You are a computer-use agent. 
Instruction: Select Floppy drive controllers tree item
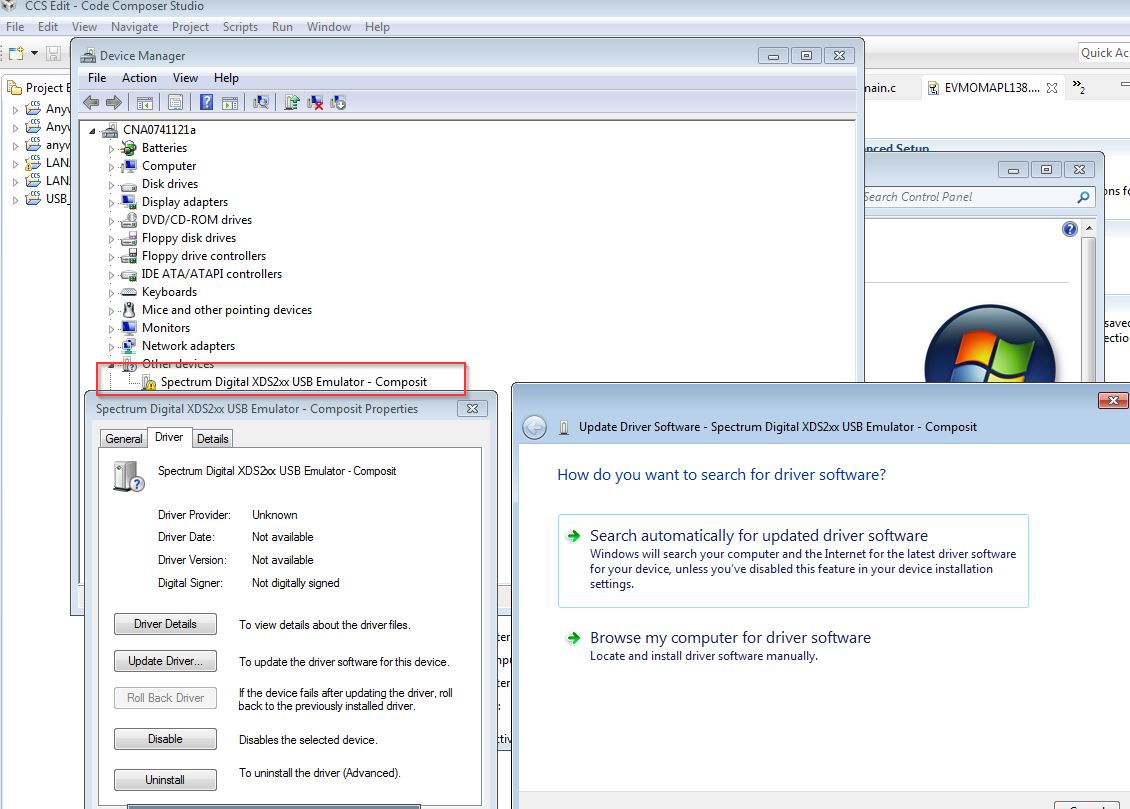point(203,256)
